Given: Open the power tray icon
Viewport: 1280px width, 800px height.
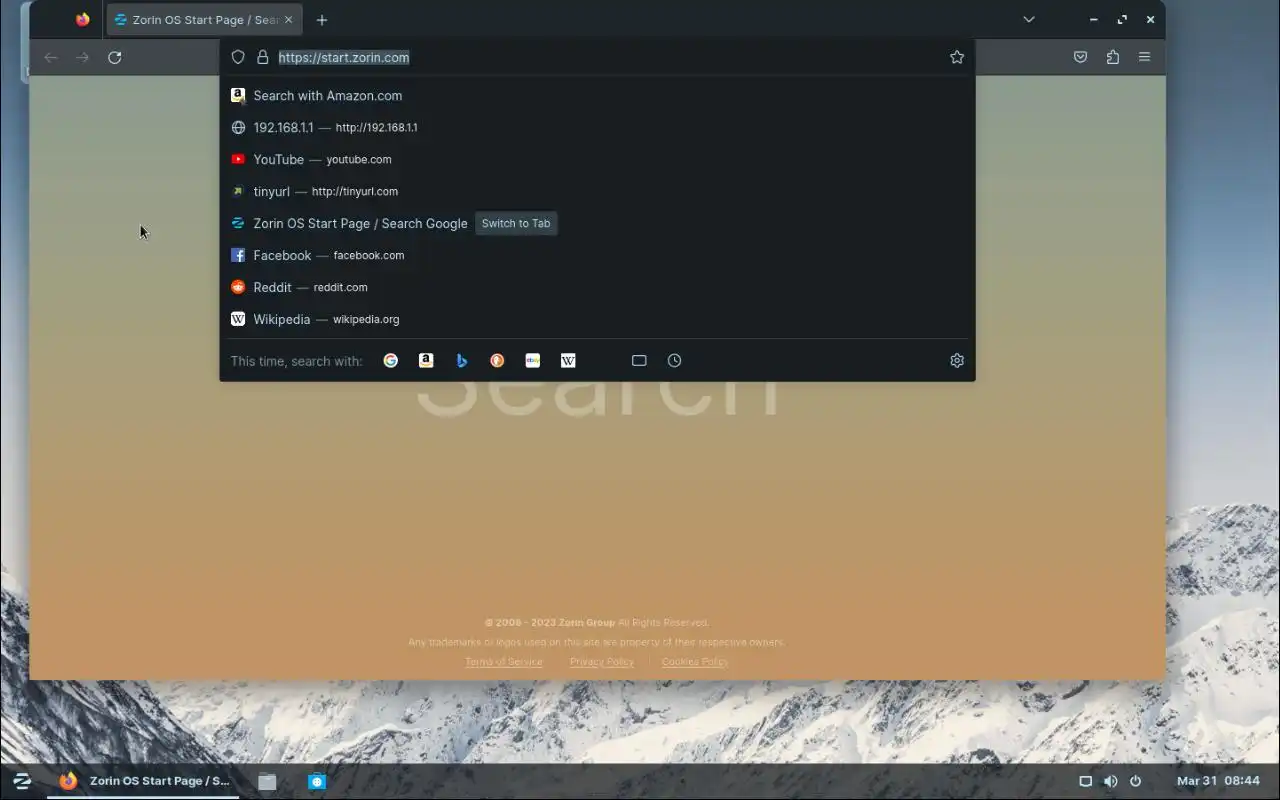Looking at the screenshot, I should click(x=1135, y=781).
